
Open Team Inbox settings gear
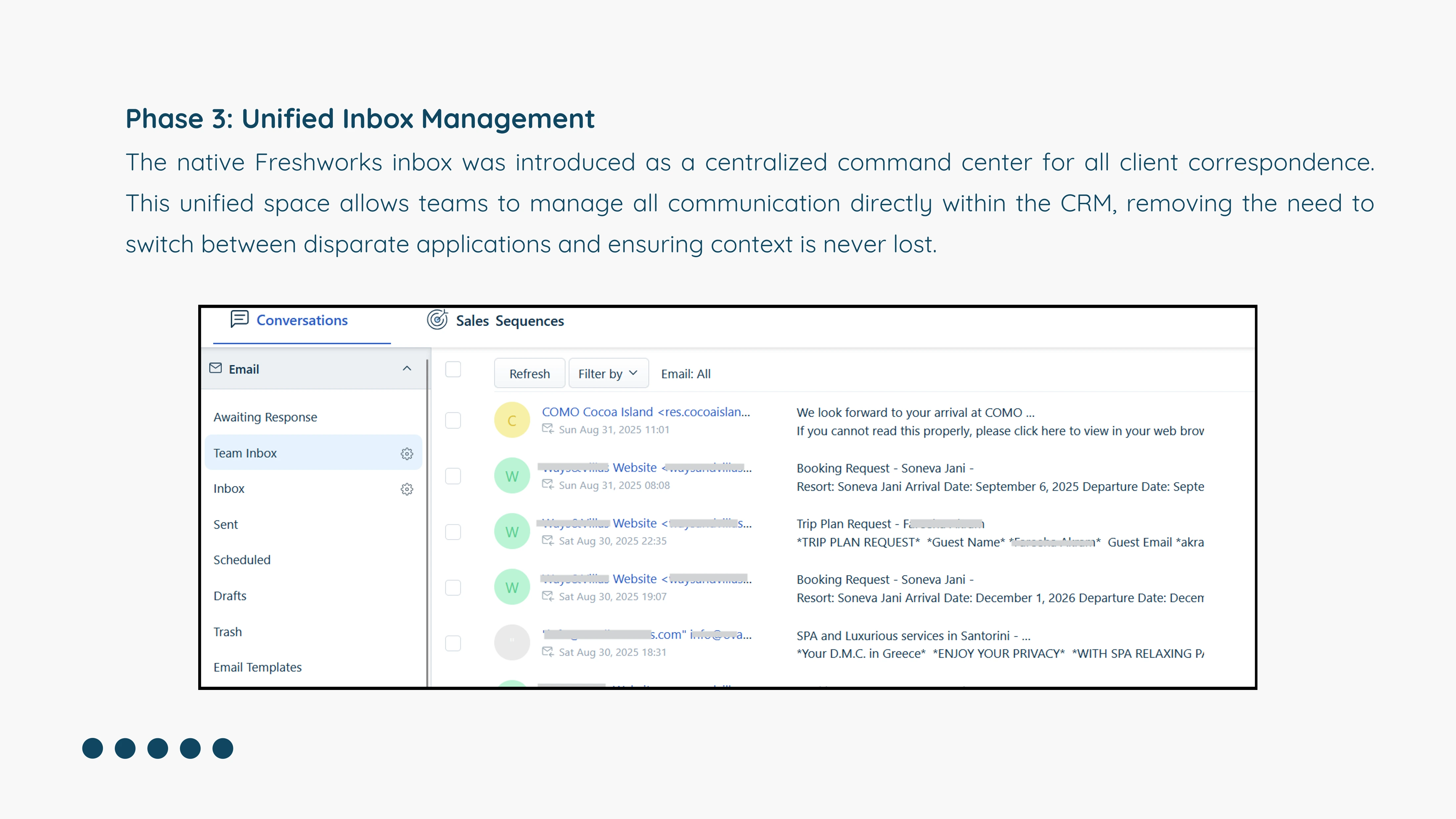coord(407,453)
